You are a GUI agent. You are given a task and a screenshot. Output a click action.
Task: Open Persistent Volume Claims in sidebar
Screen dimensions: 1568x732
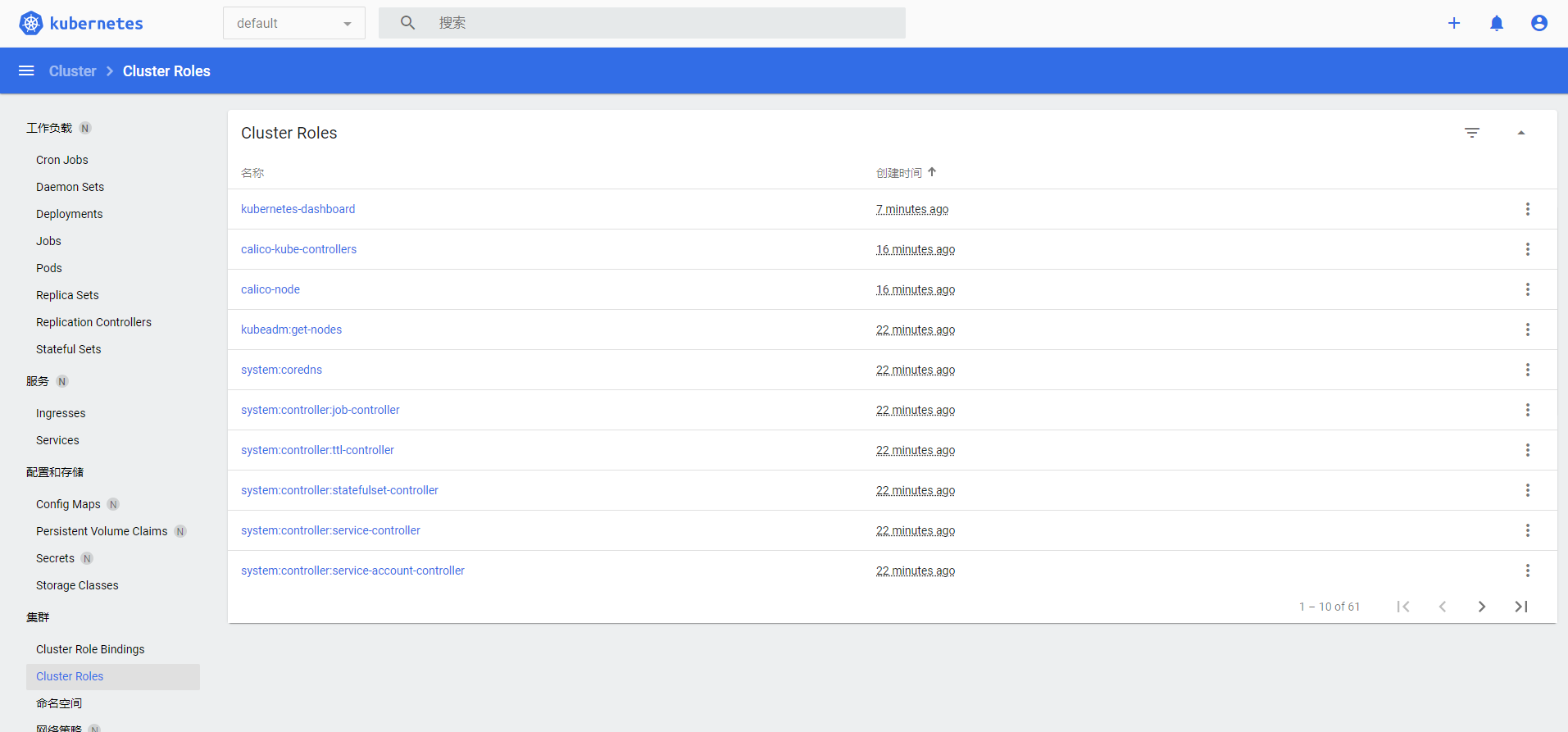coord(102,531)
